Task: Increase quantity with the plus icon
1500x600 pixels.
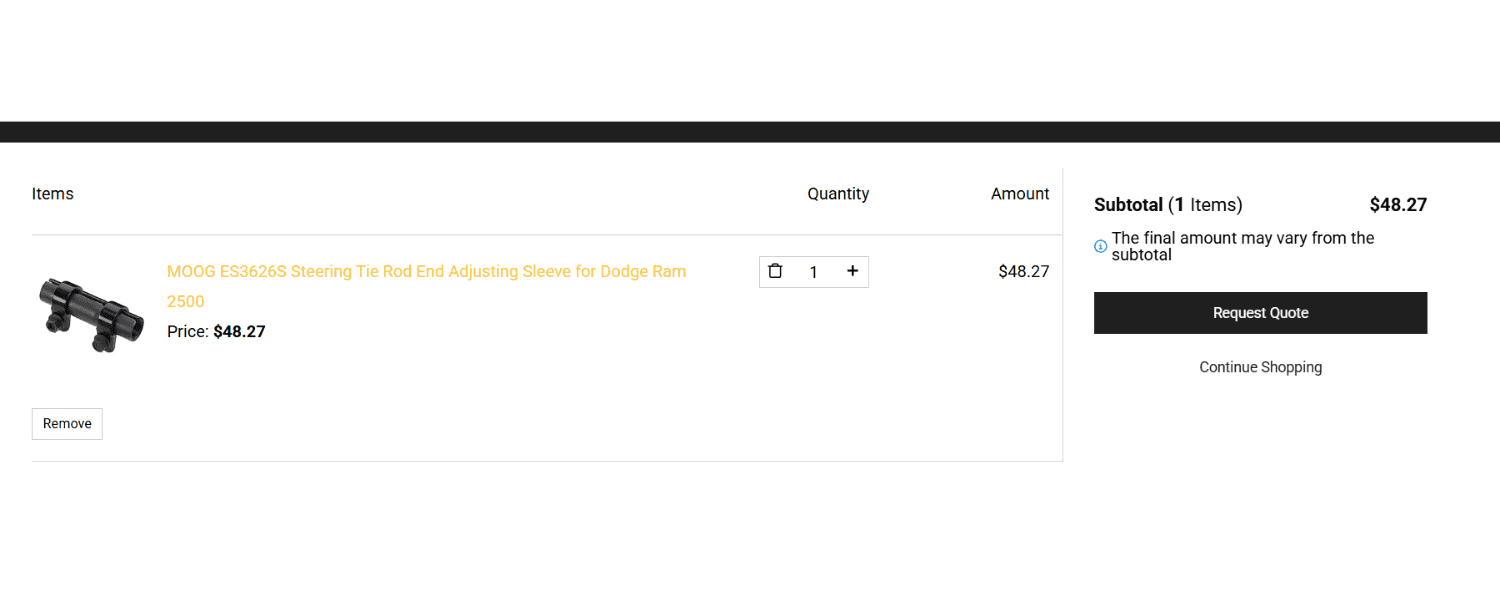Action: [852, 271]
